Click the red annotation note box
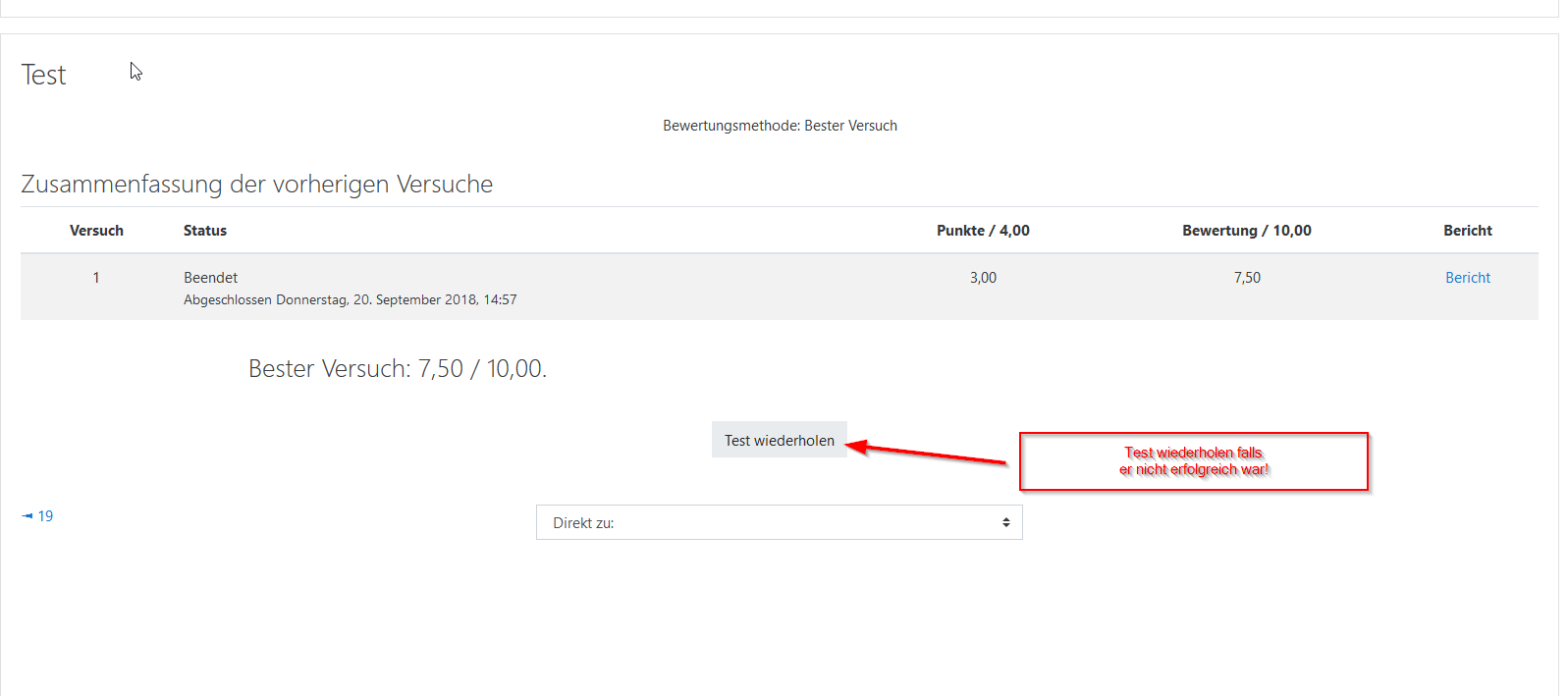Viewport: 1568px width, 696px height. click(1193, 461)
